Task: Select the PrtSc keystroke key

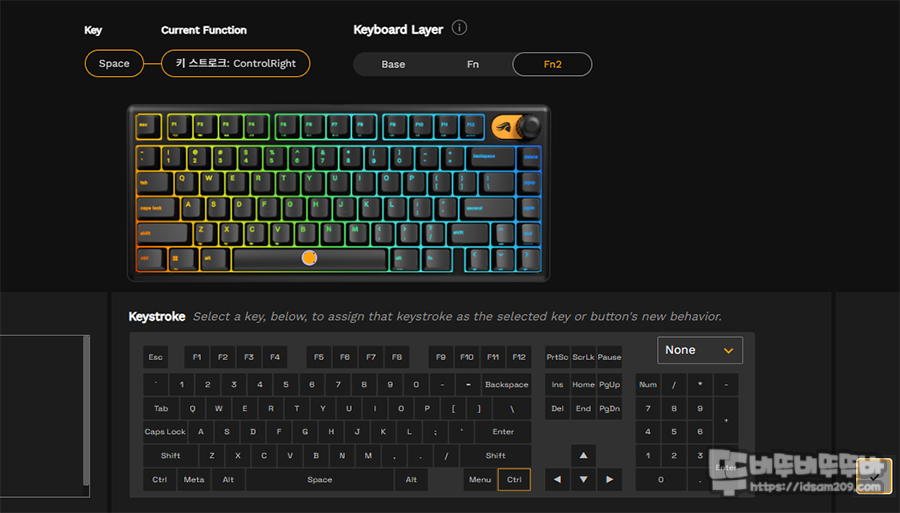Action: coord(557,357)
